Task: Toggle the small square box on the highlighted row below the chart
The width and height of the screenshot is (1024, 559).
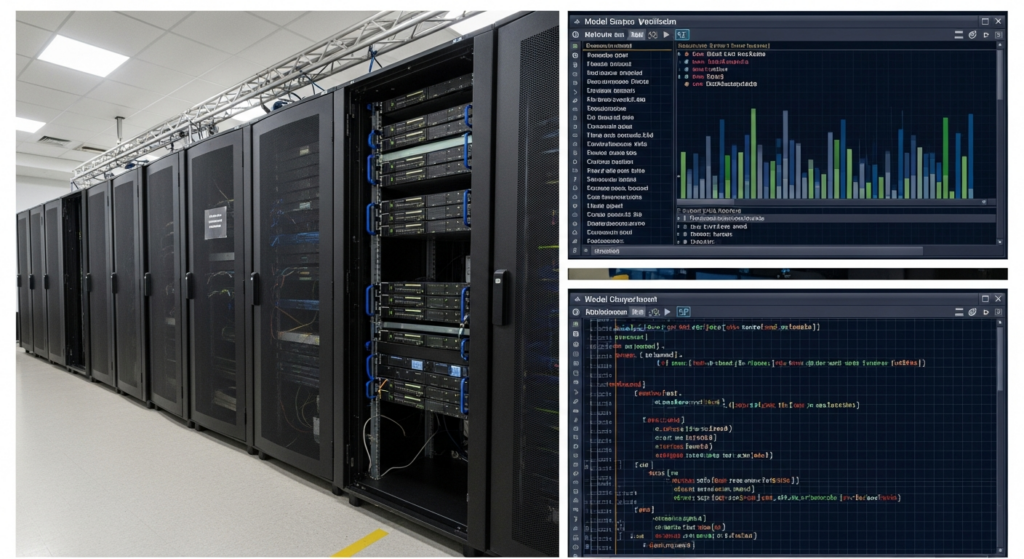Action: [x=684, y=219]
